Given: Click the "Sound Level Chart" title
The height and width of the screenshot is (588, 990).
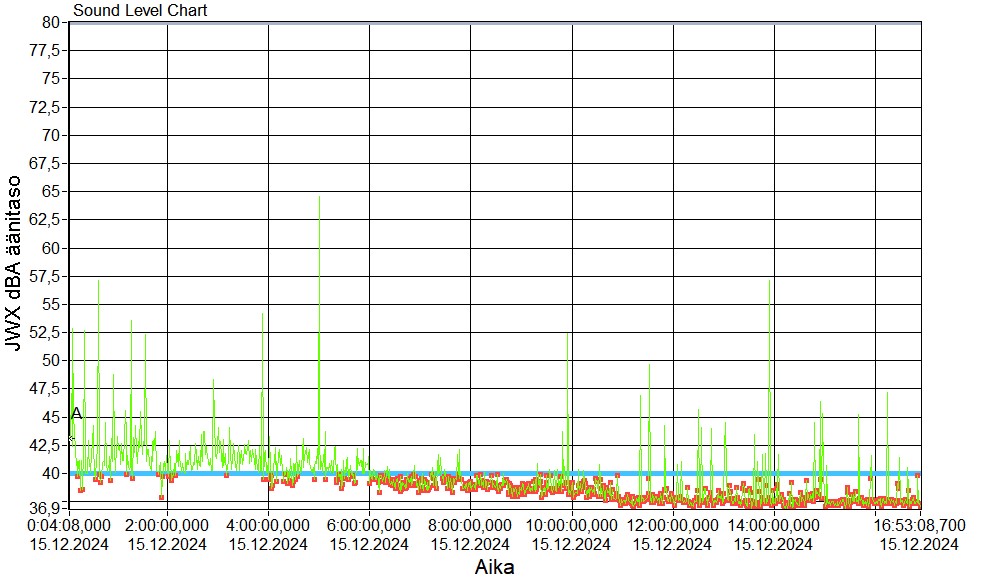Looking at the screenshot, I should [140, 11].
